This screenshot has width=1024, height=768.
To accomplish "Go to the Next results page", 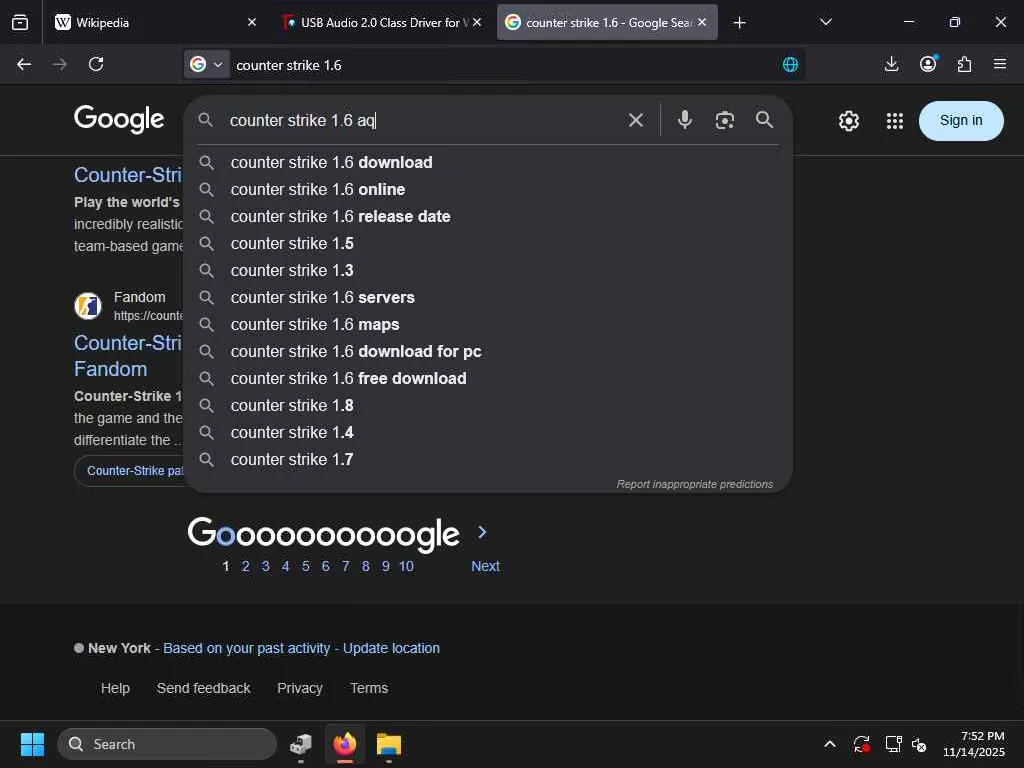I will 485,566.
